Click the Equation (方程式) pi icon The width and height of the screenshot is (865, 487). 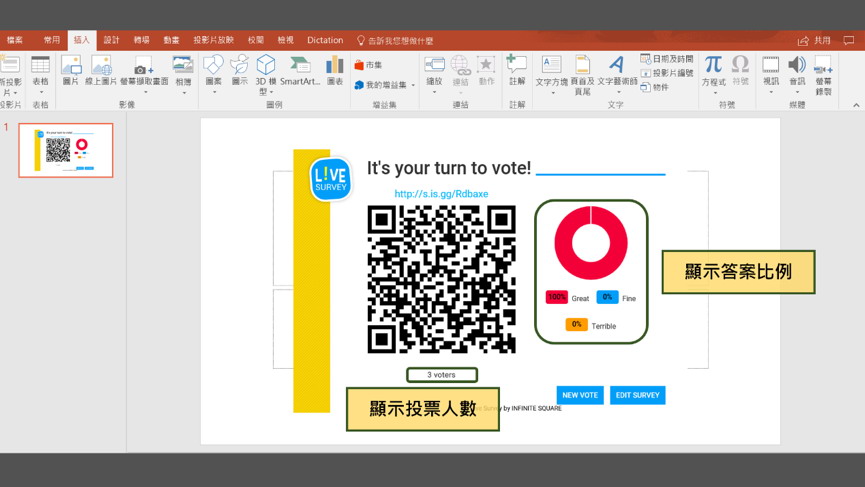tap(713, 64)
